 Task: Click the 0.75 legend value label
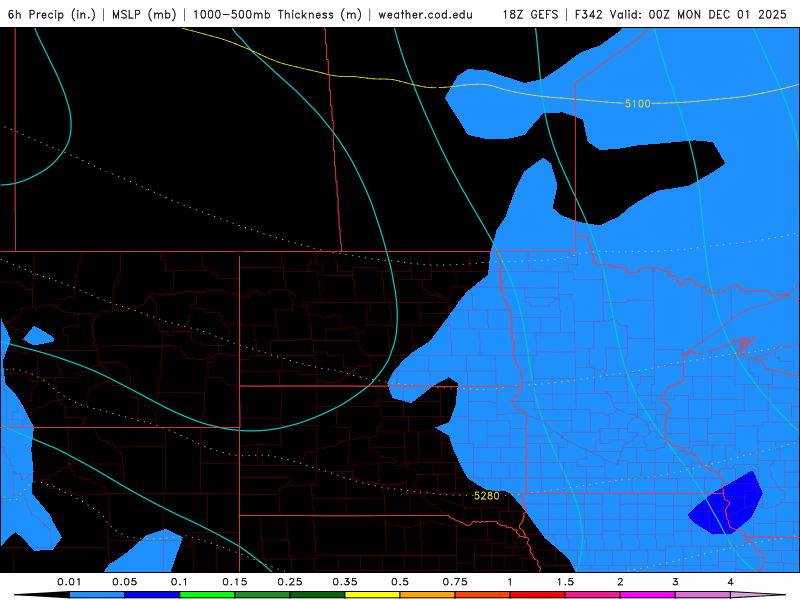(455, 582)
